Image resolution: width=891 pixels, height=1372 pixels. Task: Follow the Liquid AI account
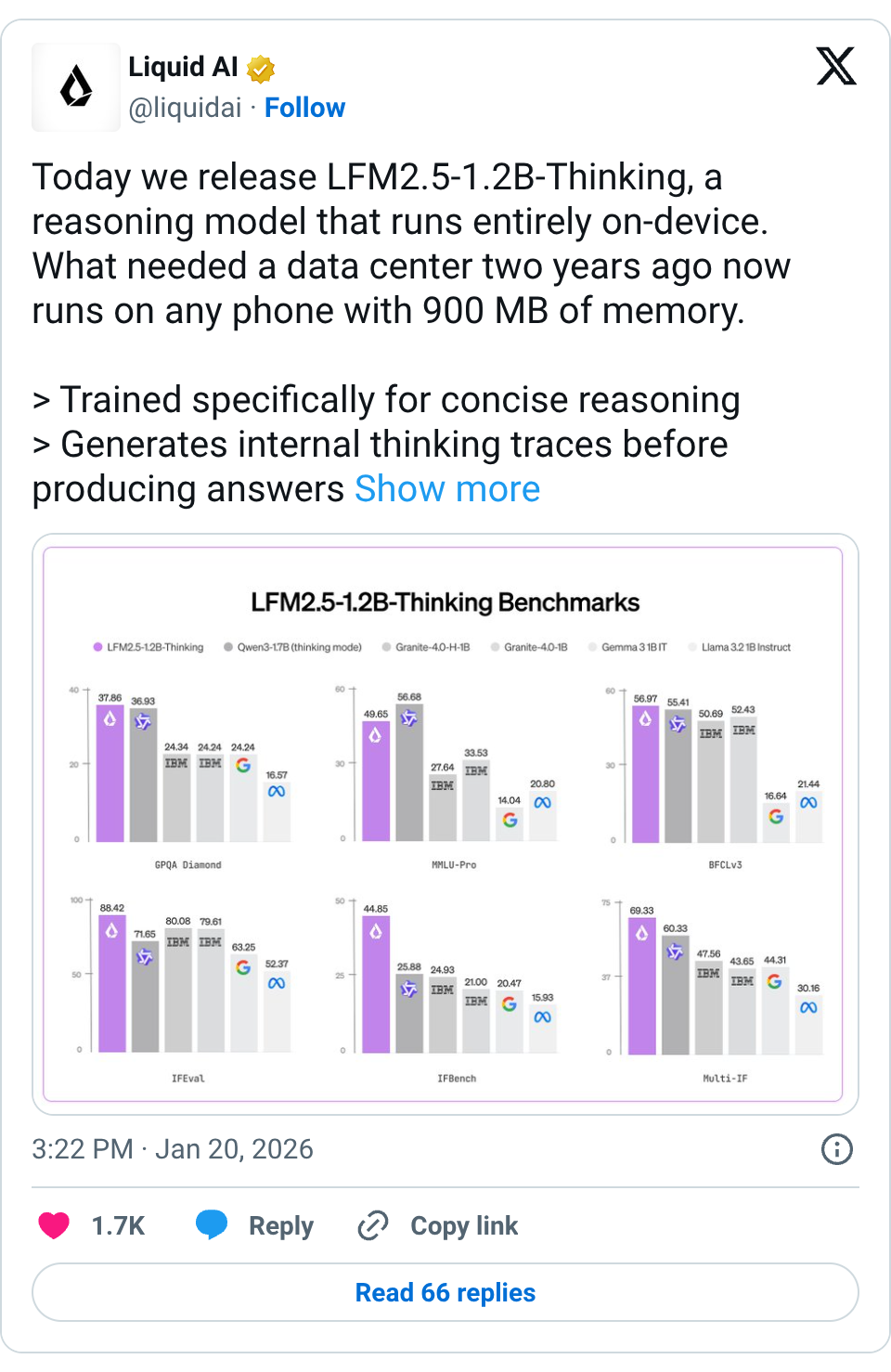(304, 108)
